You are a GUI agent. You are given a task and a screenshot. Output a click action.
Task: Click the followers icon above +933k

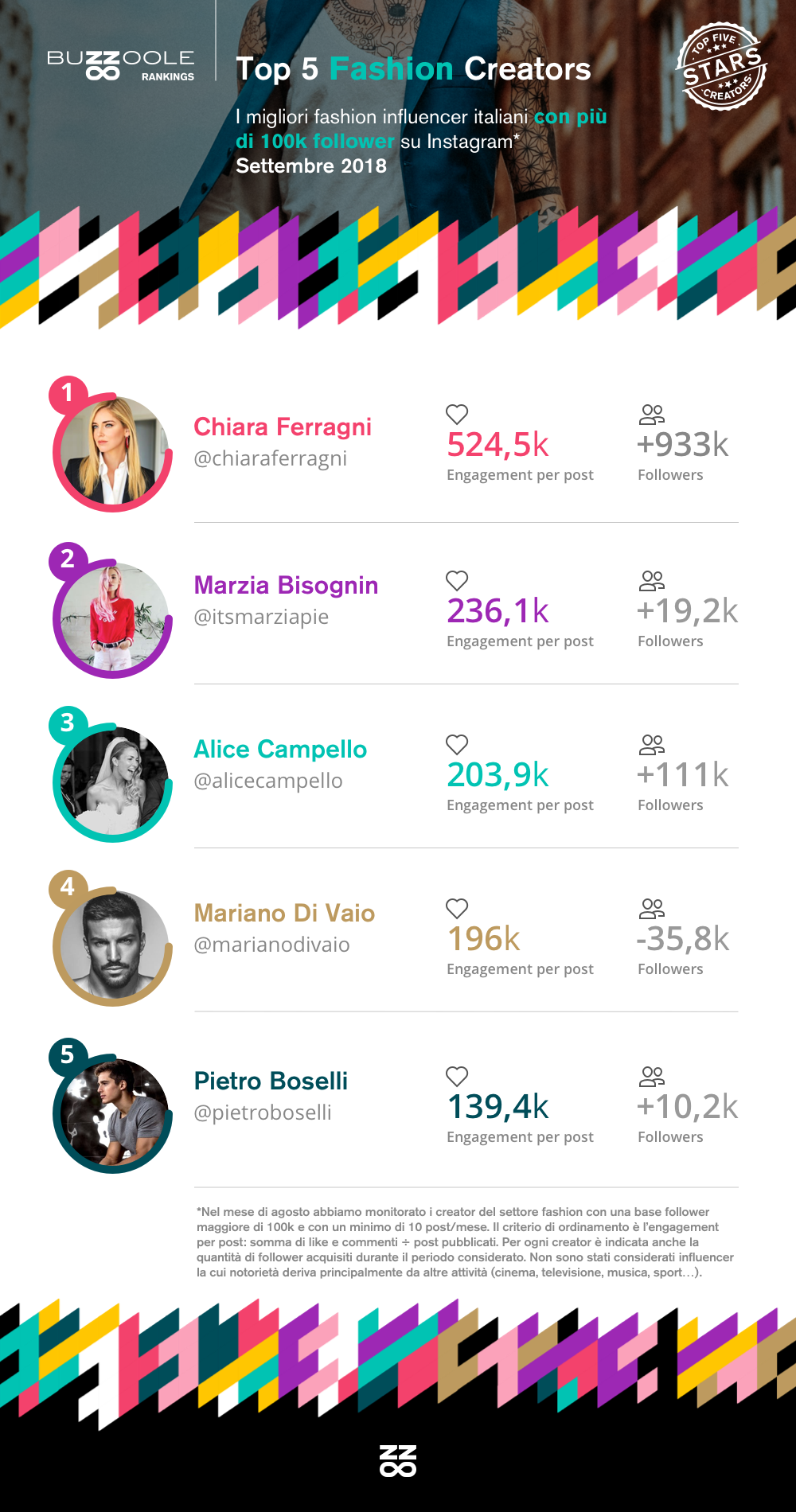[x=651, y=414]
